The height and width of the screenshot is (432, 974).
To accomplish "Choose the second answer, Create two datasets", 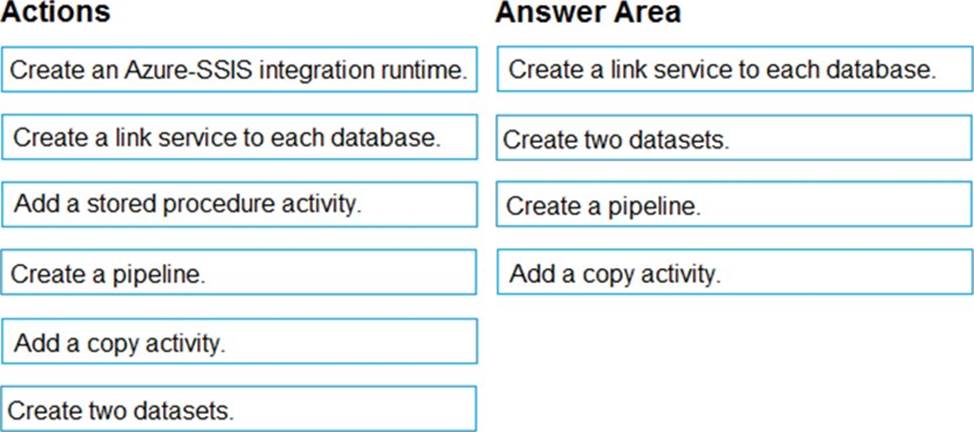I will (x=734, y=139).
